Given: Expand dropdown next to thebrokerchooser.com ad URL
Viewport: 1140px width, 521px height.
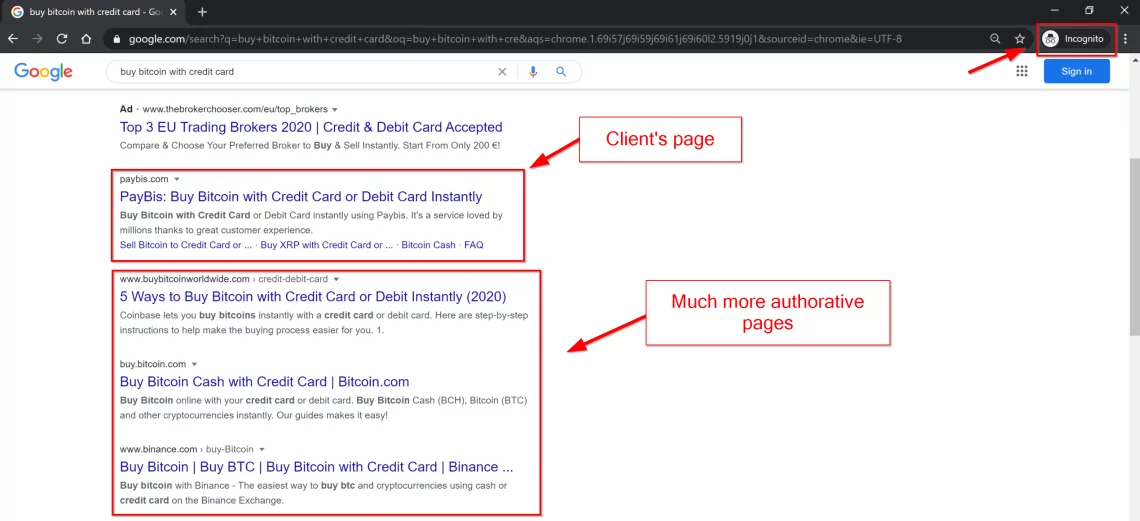Looking at the screenshot, I should [334, 110].
